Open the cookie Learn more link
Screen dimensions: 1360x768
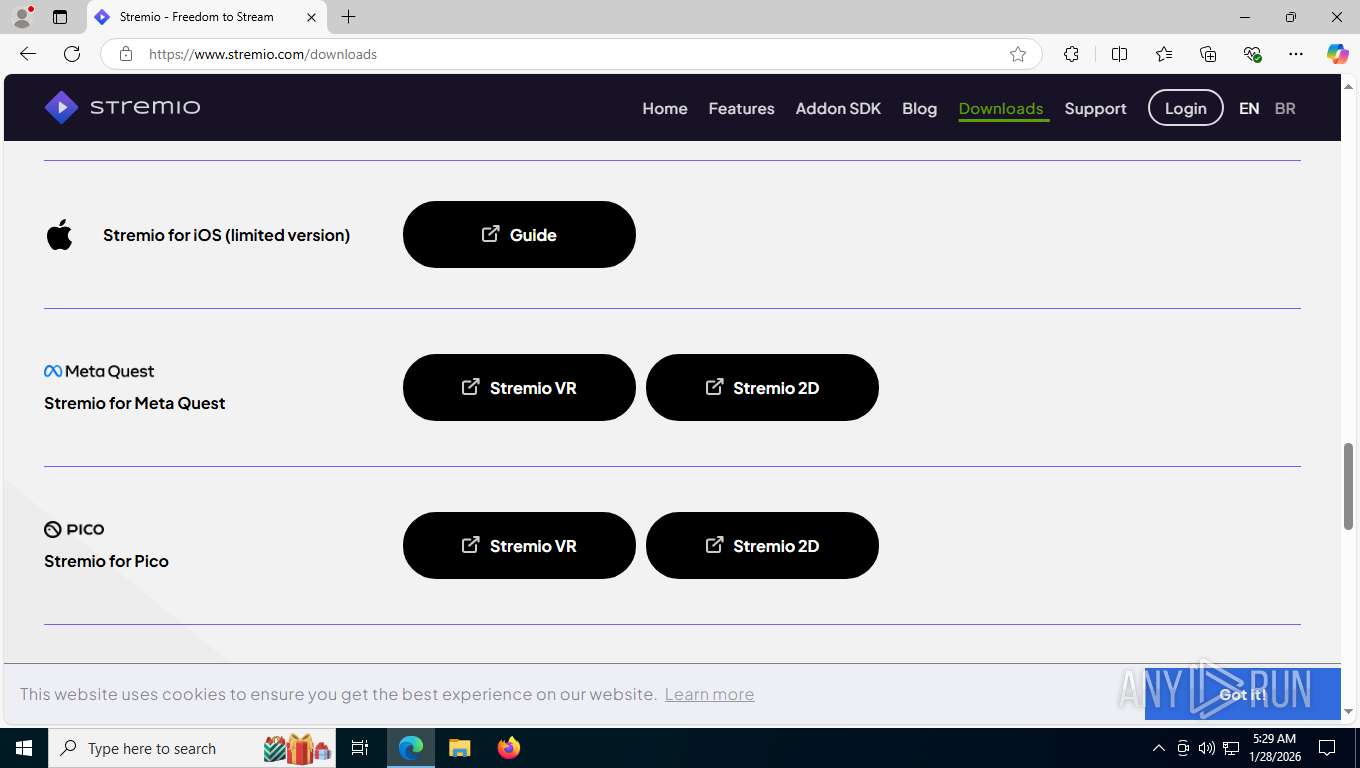click(709, 694)
